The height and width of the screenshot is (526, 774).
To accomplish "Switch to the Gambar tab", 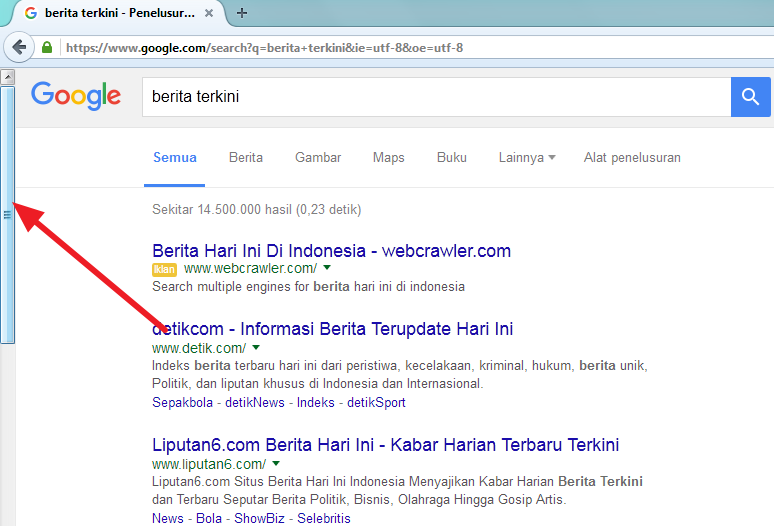I will [x=318, y=157].
